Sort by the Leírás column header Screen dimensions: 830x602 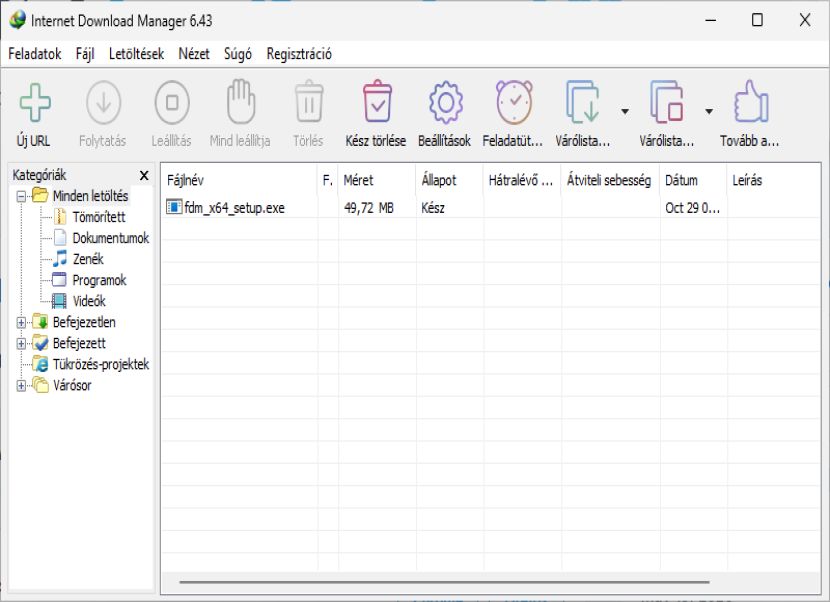[774, 181]
